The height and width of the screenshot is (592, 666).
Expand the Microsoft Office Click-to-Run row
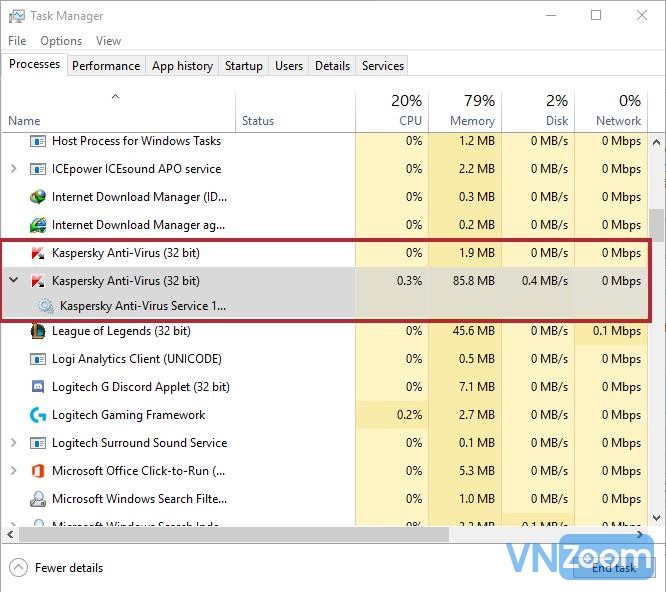13,471
